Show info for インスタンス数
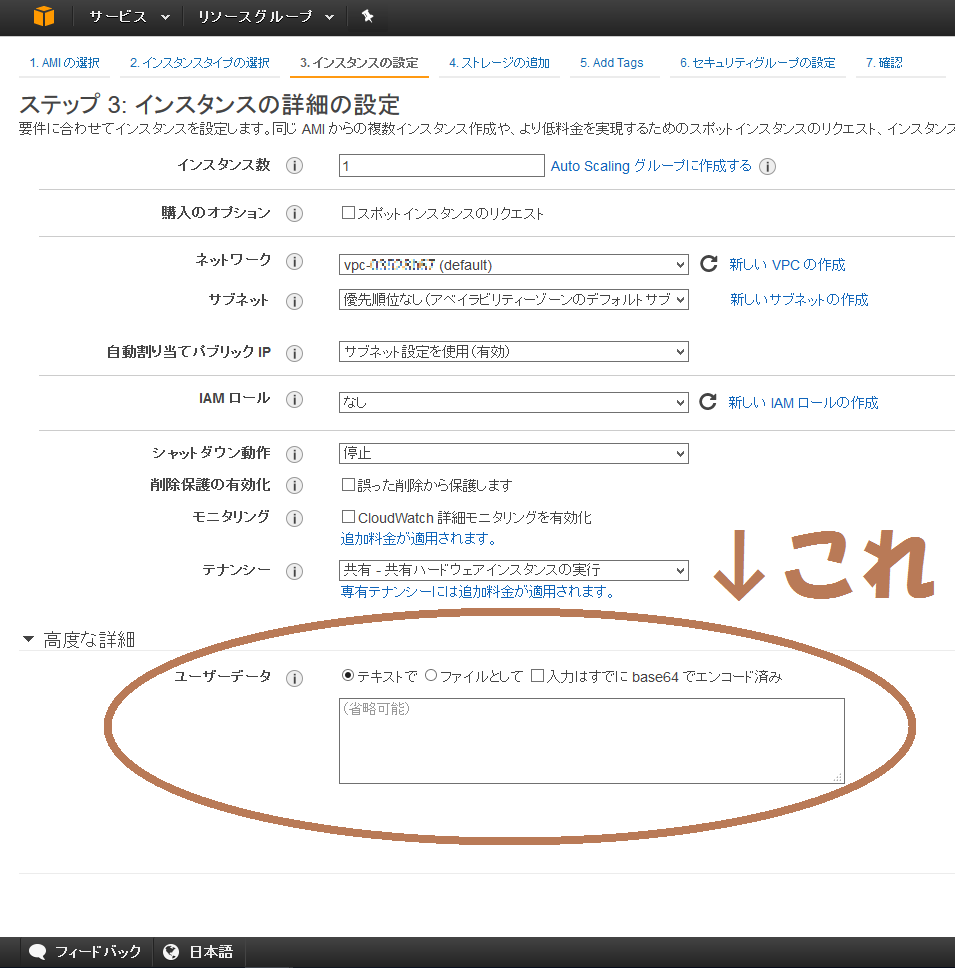 (294, 165)
